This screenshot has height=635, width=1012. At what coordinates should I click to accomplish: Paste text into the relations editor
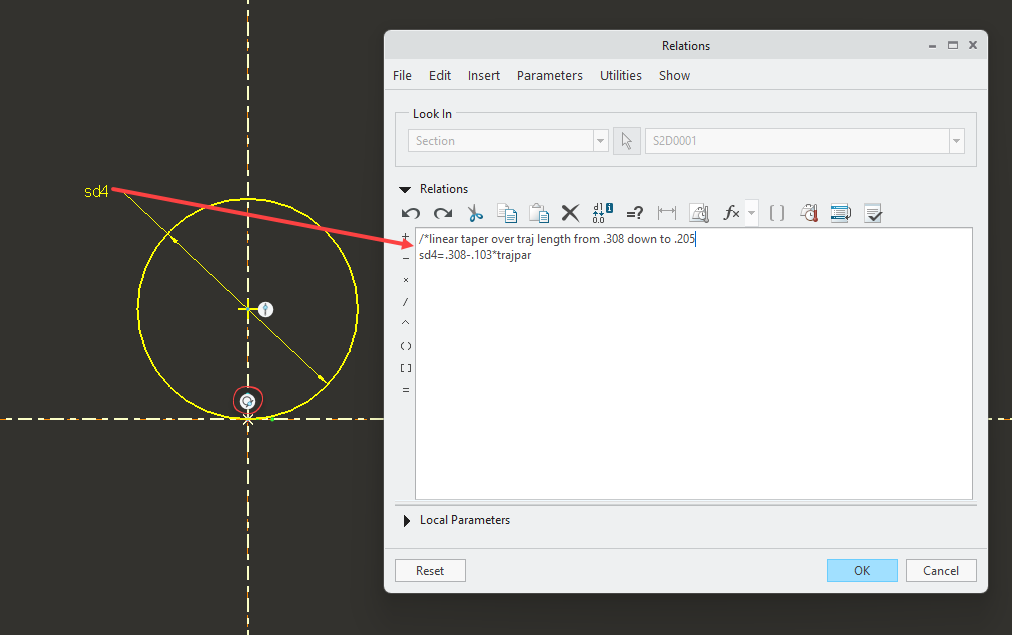(x=540, y=213)
